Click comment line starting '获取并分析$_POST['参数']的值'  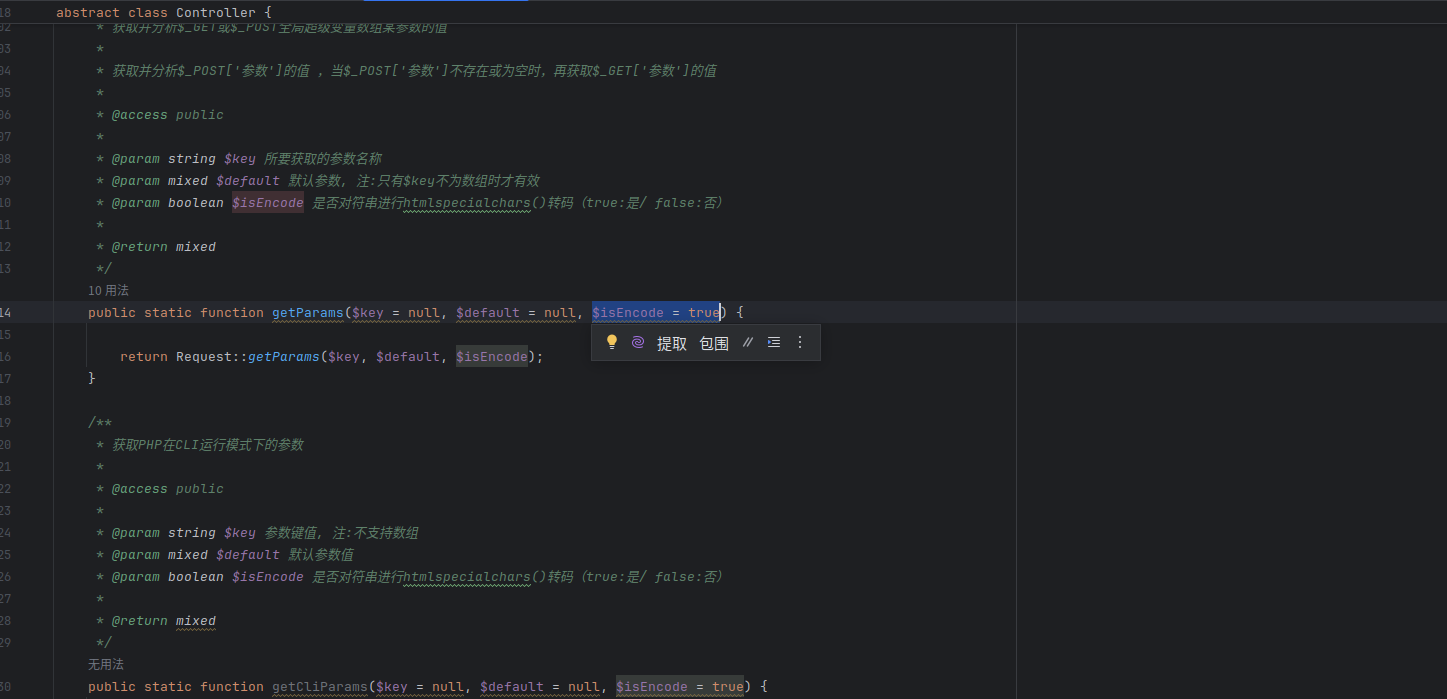pos(414,71)
